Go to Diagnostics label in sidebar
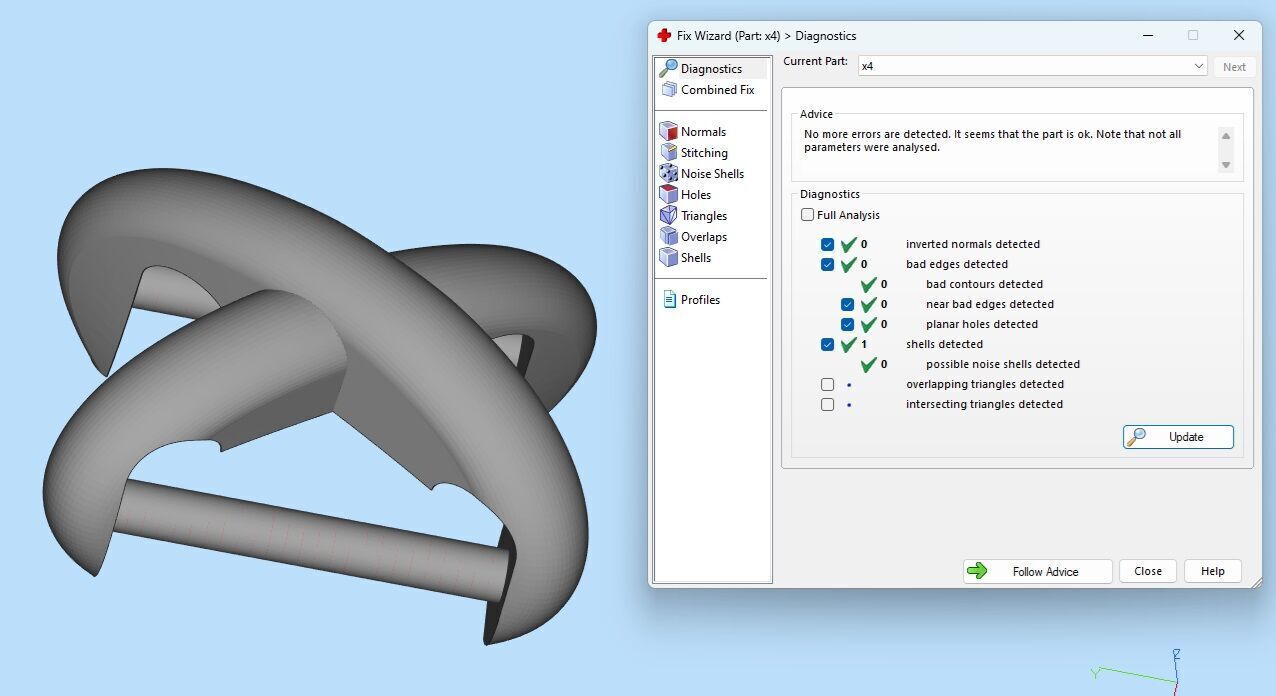 (711, 68)
